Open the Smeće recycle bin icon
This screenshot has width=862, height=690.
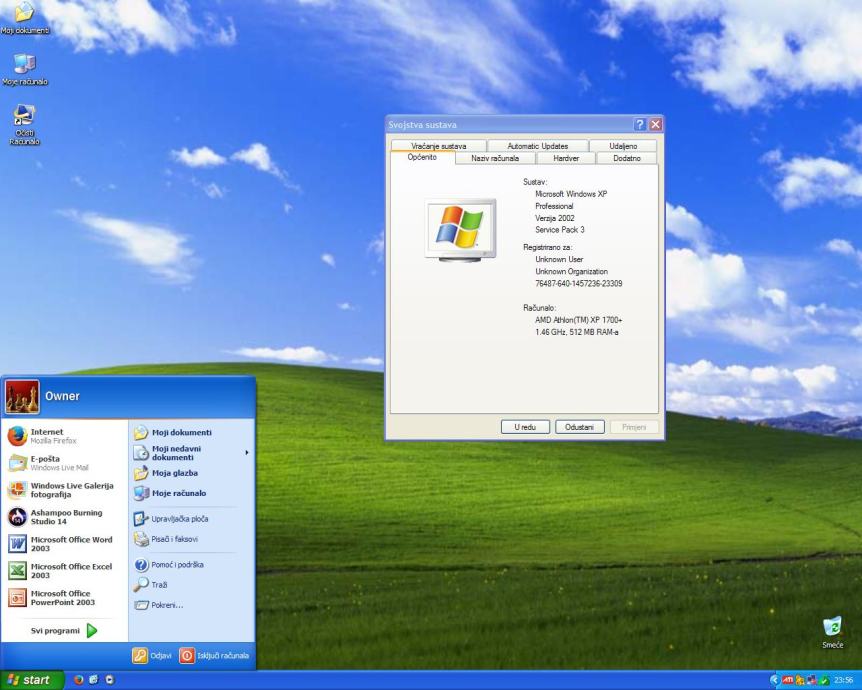tap(832, 632)
